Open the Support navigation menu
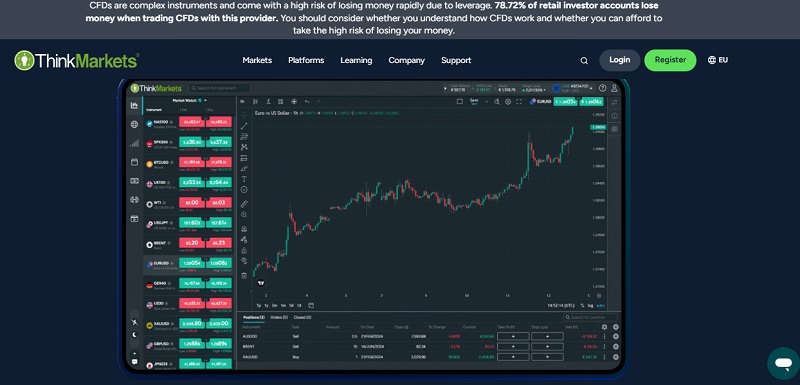This screenshot has width=800, height=385. tap(456, 60)
